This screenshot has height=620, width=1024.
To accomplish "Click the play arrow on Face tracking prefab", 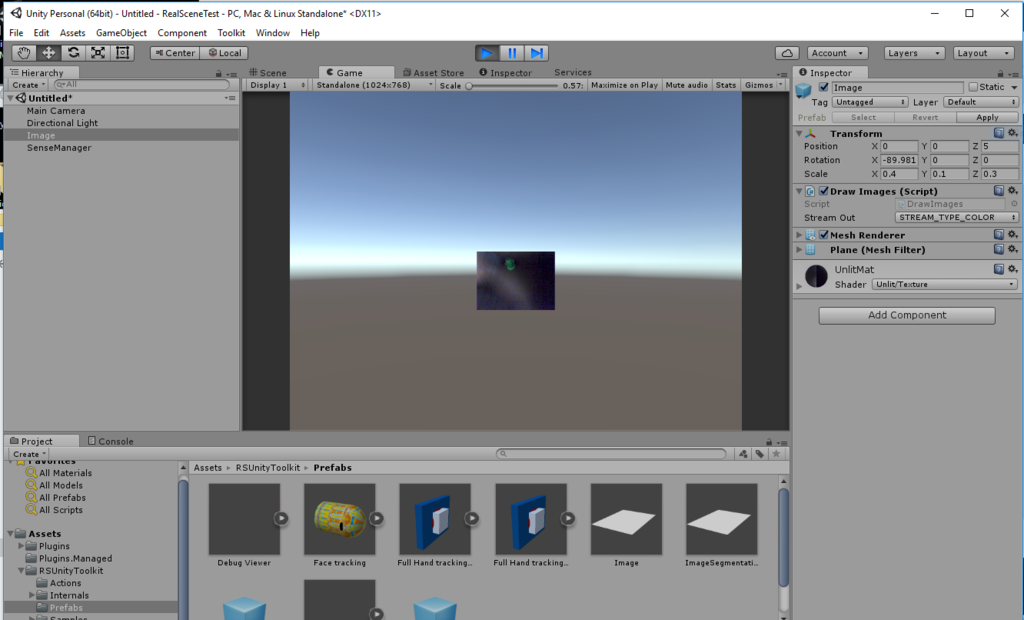I will (377, 518).
